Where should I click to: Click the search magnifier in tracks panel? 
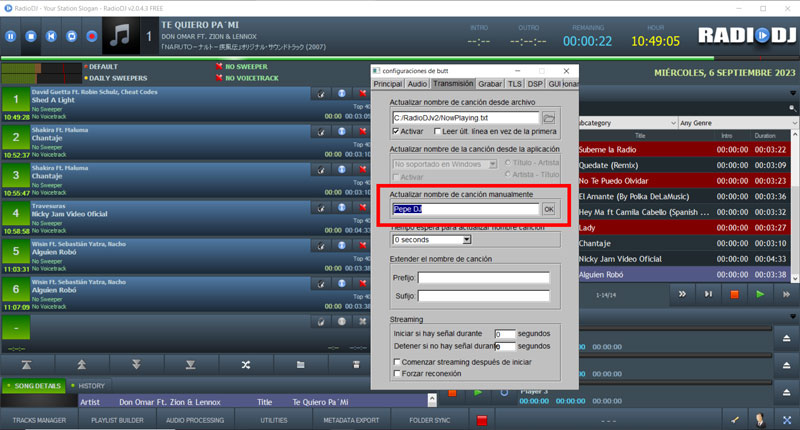point(792,108)
